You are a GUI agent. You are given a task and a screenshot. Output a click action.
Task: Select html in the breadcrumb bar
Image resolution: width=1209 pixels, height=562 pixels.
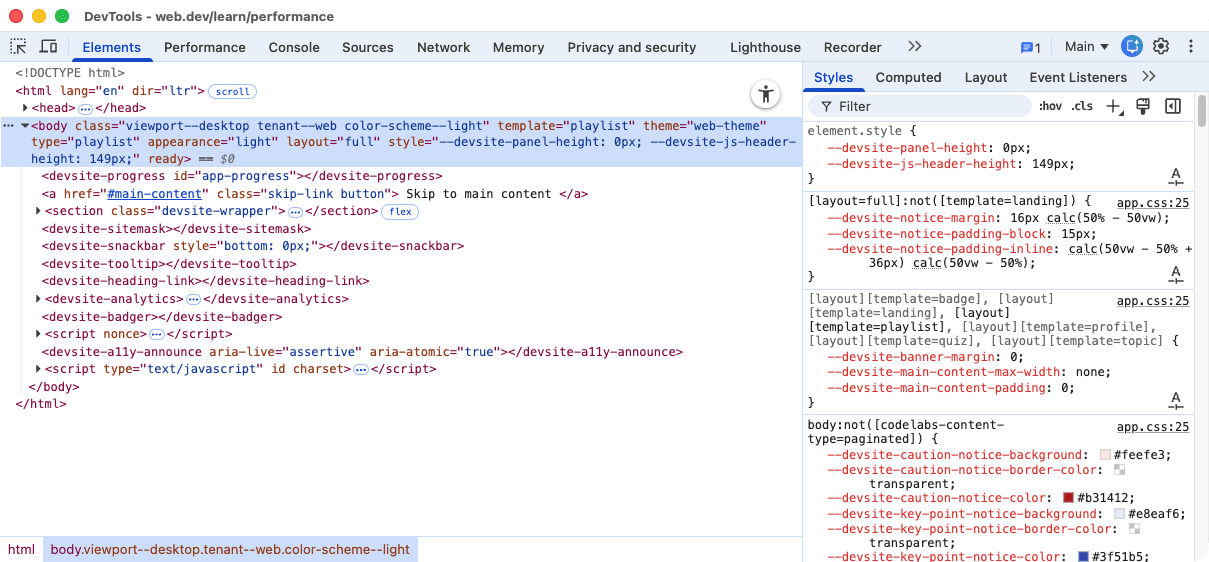[22, 549]
